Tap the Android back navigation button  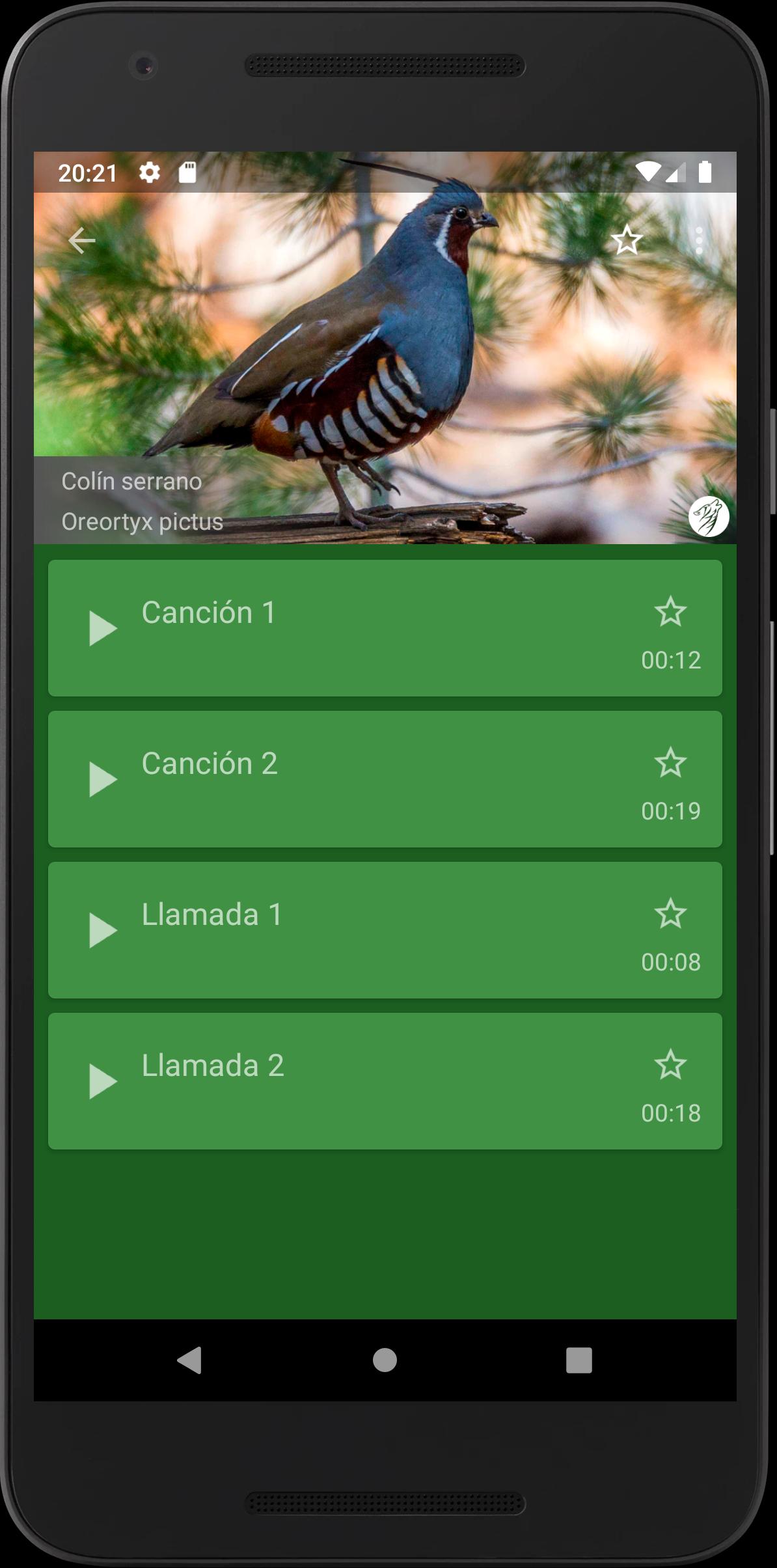click(189, 1360)
